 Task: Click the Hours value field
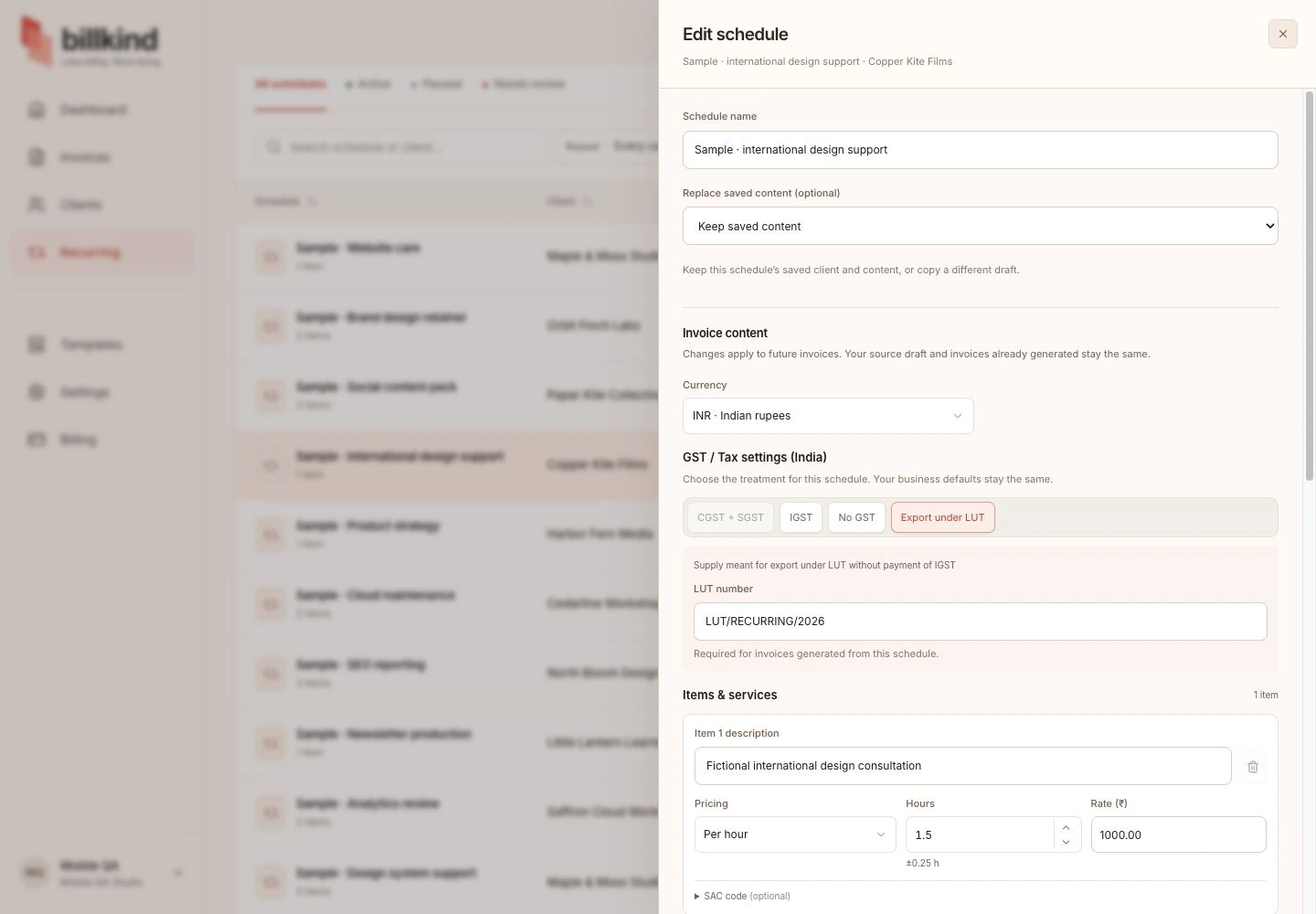tap(980, 834)
